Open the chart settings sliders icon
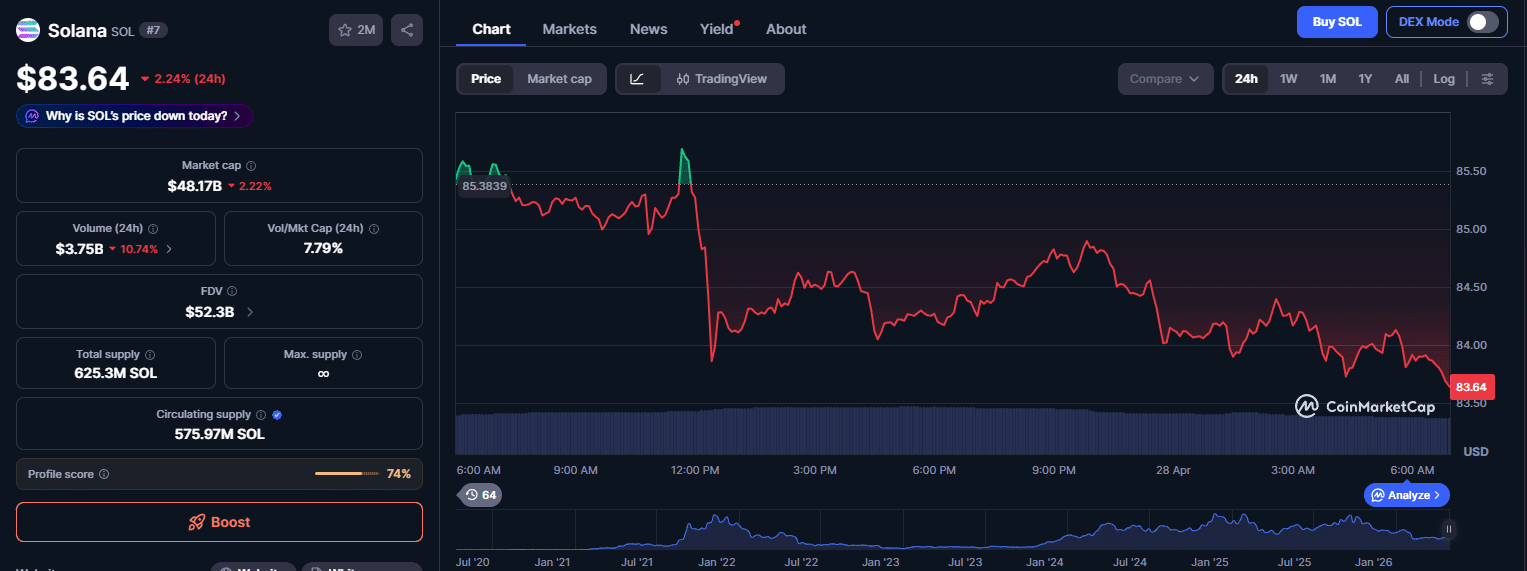The width and height of the screenshot is (1527, 571). (1488, 79)
